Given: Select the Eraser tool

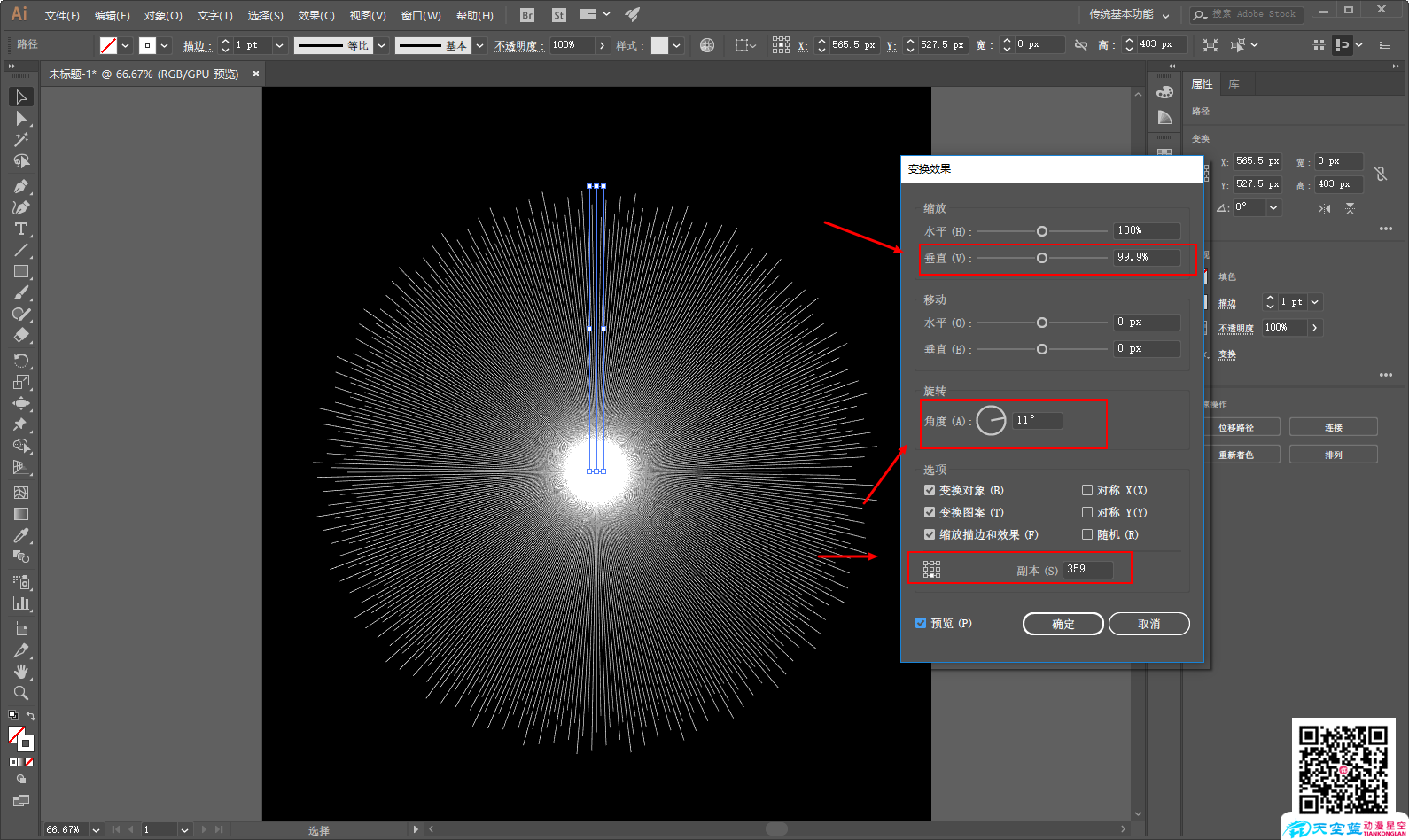Looking at the screenshot, I should 21,336.
